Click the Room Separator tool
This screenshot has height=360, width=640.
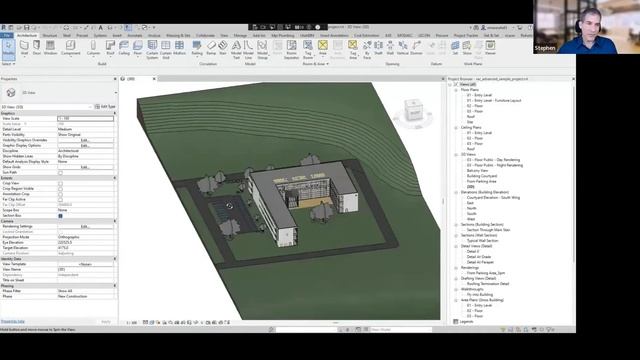pos(291,49)
